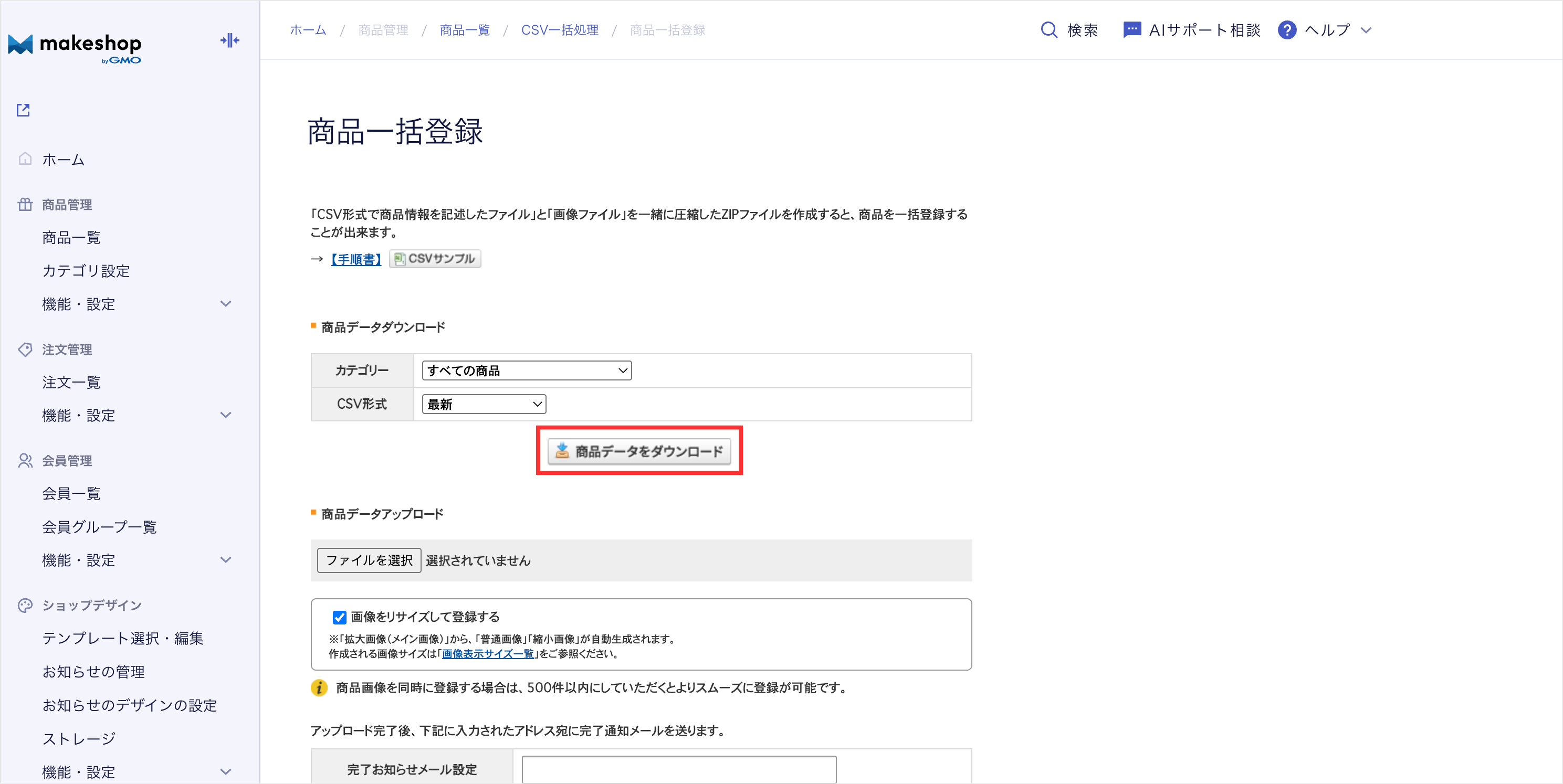Open the カテゴリー すべての商品 dropdown
Screen dimensions: 1563x784
click(x=526, y=370)
